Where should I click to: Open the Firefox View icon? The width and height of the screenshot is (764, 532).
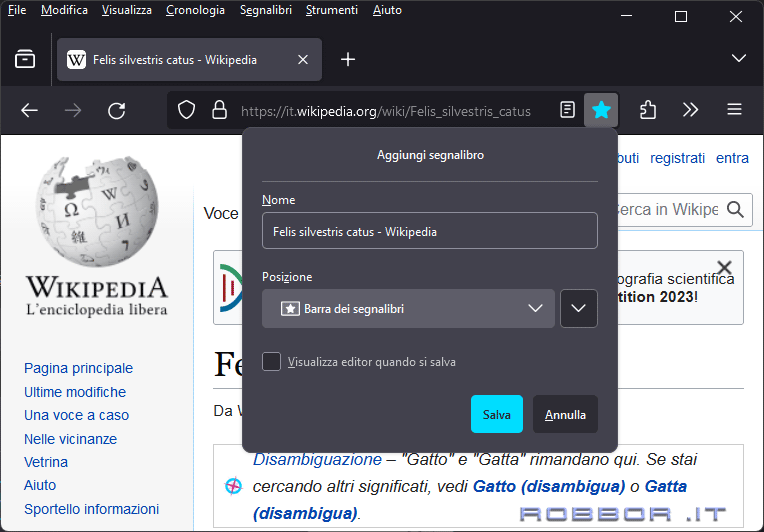pos(25,59)
